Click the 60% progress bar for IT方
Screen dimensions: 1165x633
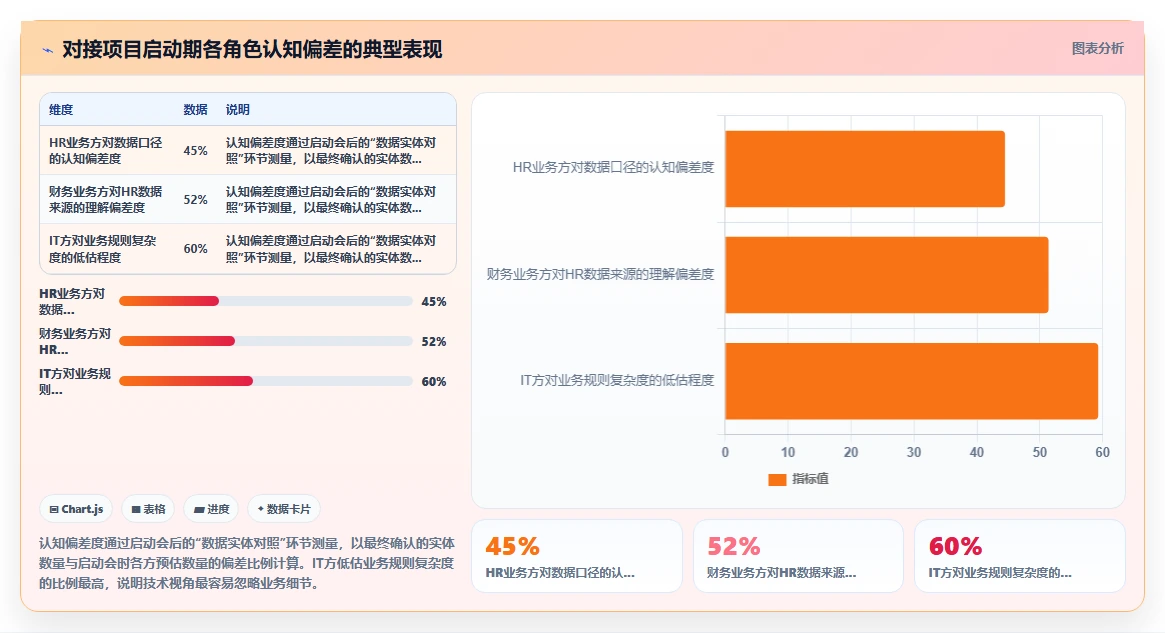coord(265,381)
